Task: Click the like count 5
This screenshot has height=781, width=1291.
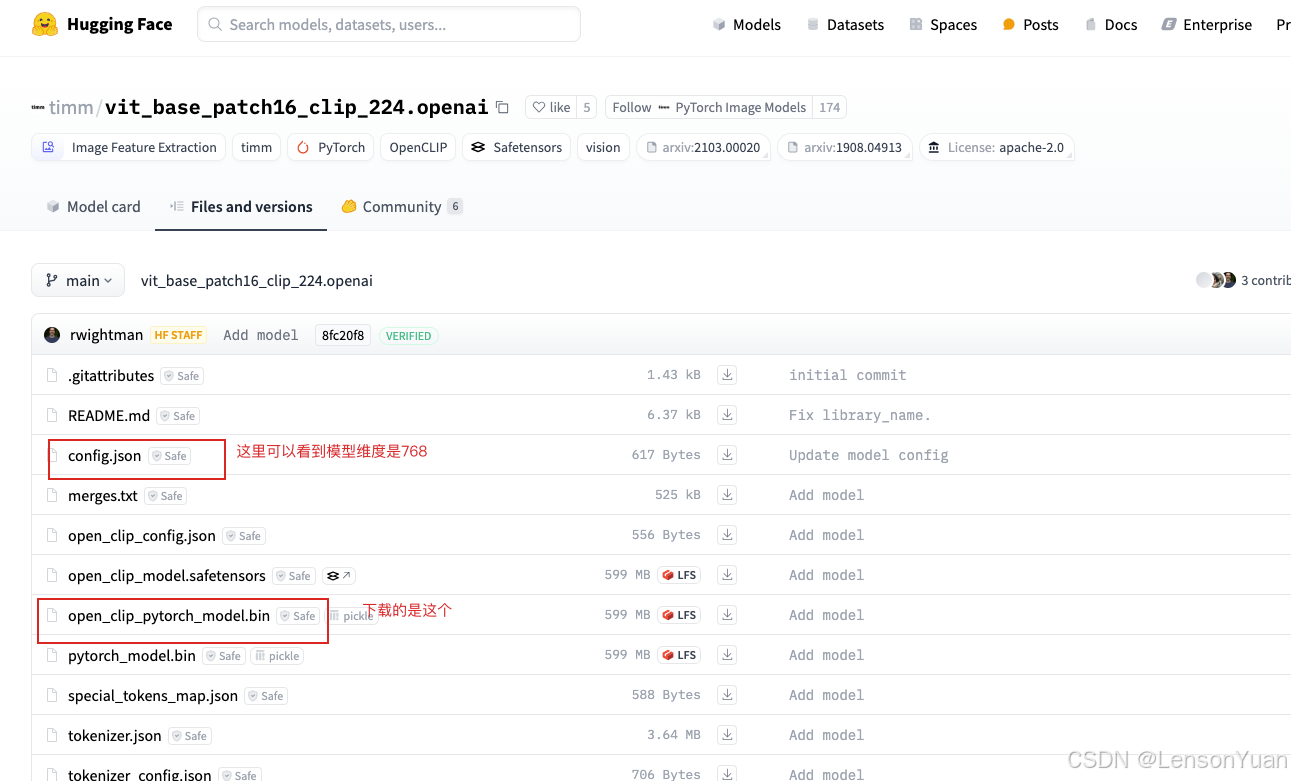Action: coord(587,107)
